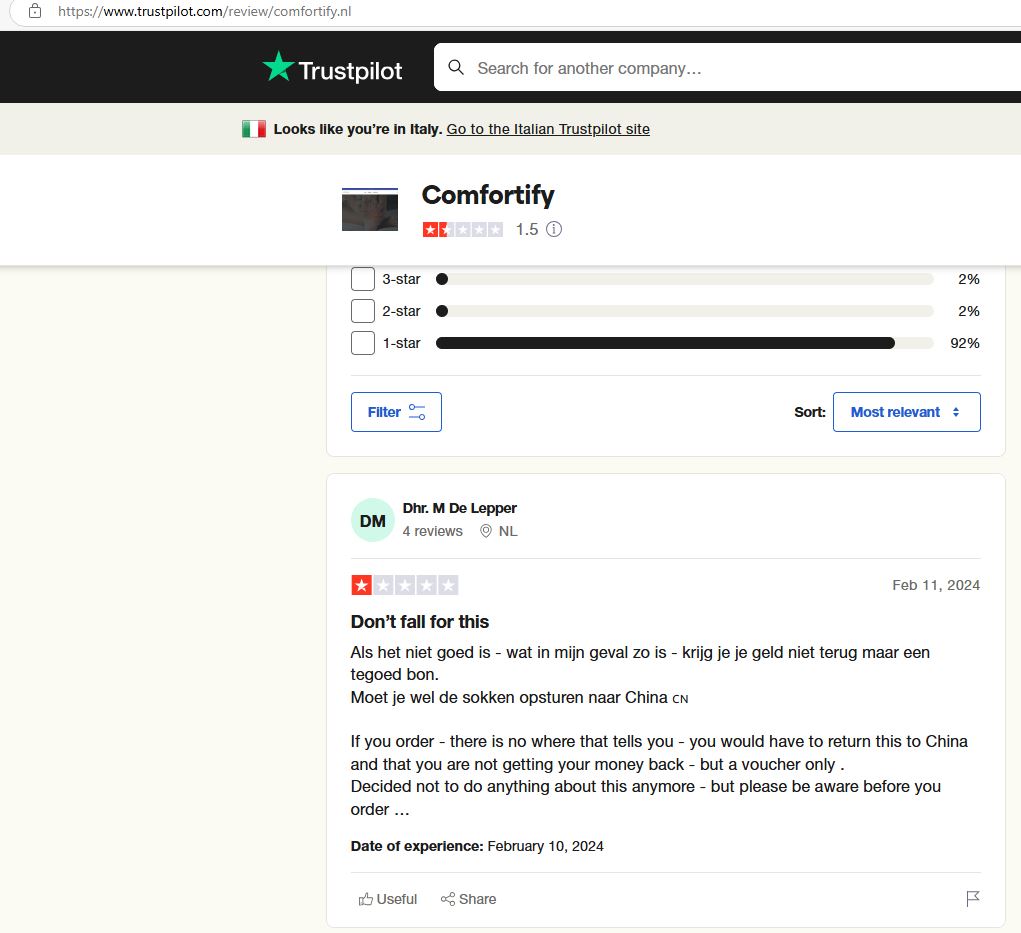Screen dimensions: 1021x933
Task: Check the 3-star filter checkbox
Action: 363,279
